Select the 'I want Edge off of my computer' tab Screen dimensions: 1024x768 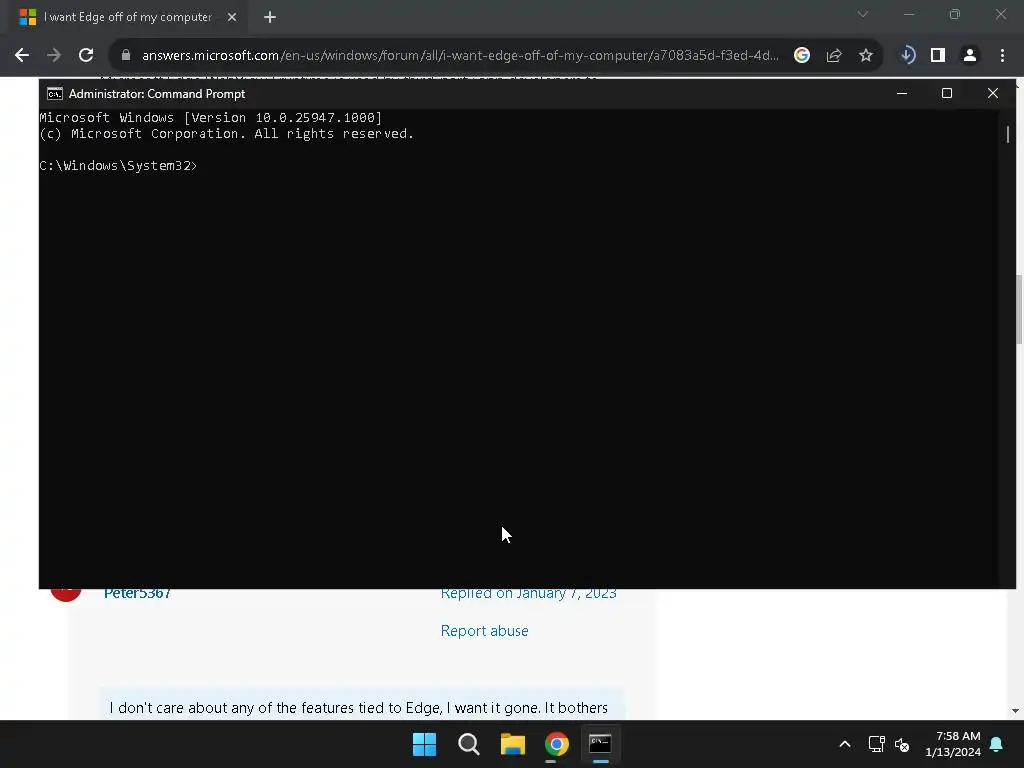tap(127, 17)
